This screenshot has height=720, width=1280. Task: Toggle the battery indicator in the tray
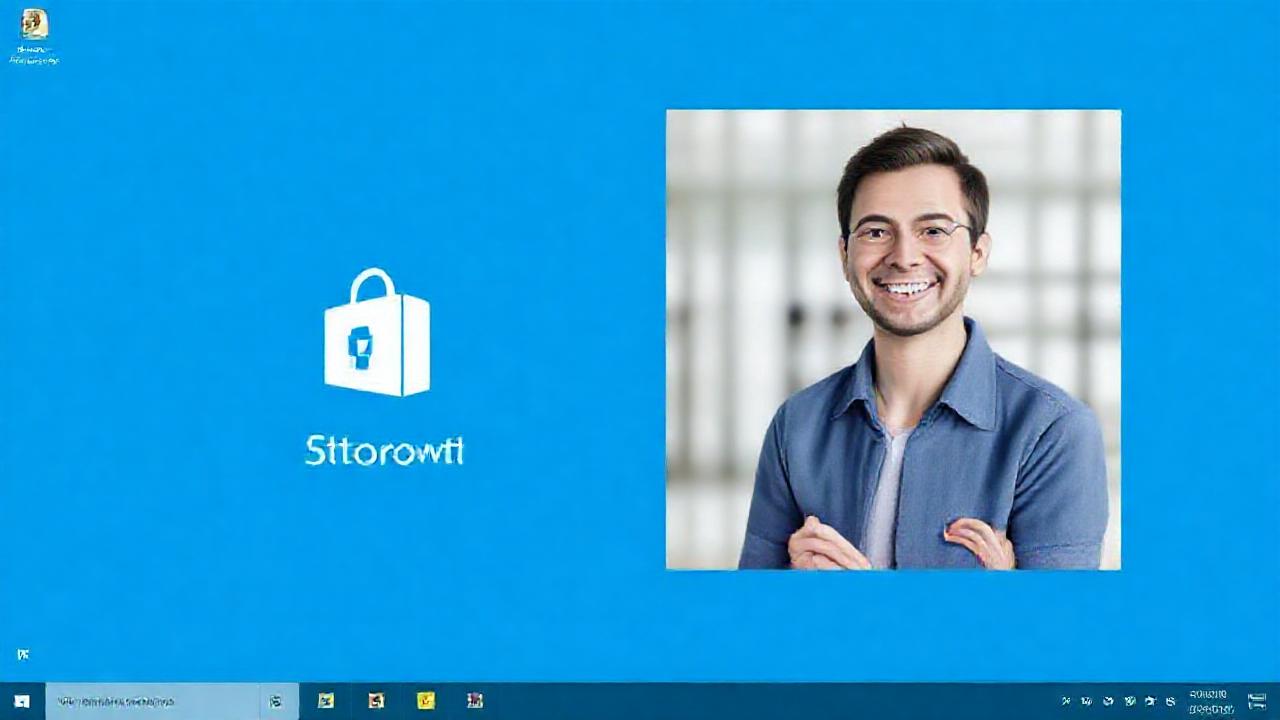click(1090, 701)
